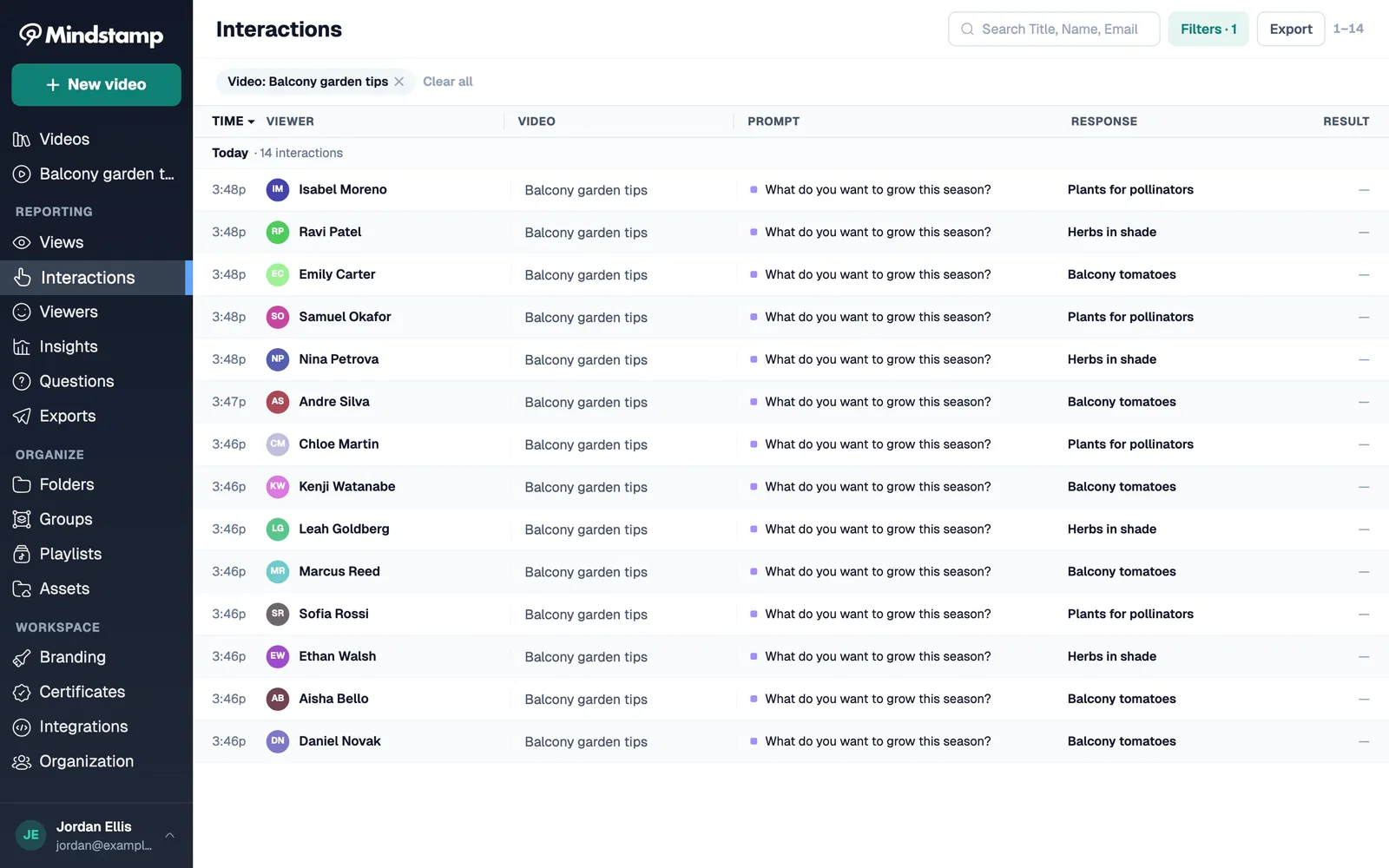Remove the Balcony garden tips filter chip
Screen dimensions: 1389x868
coord(399,82)
